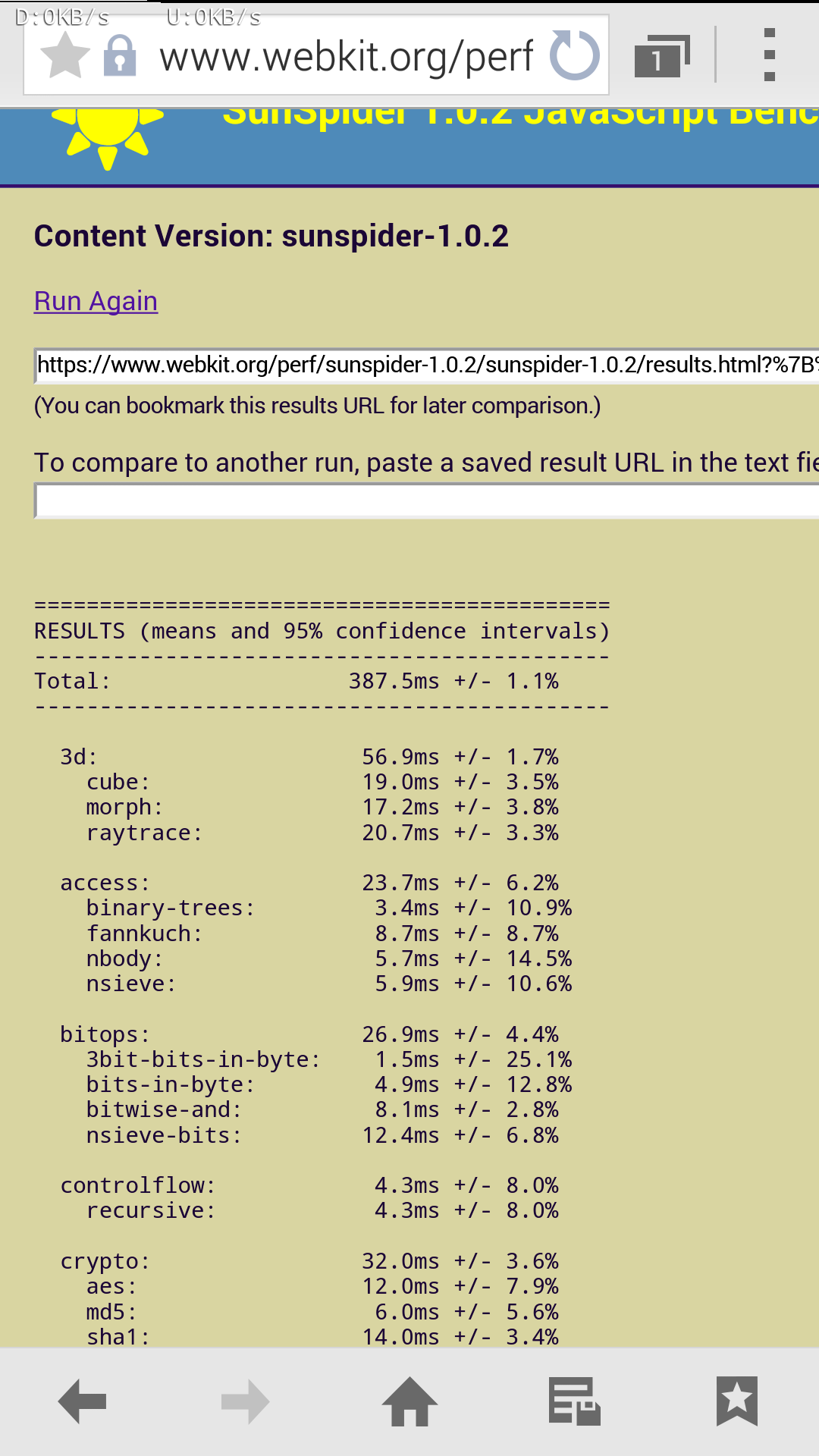This screenshot has width=819, height=1456.
Task: Open bookmarks via the star ribbon icon
Action: coord(737,1401)
